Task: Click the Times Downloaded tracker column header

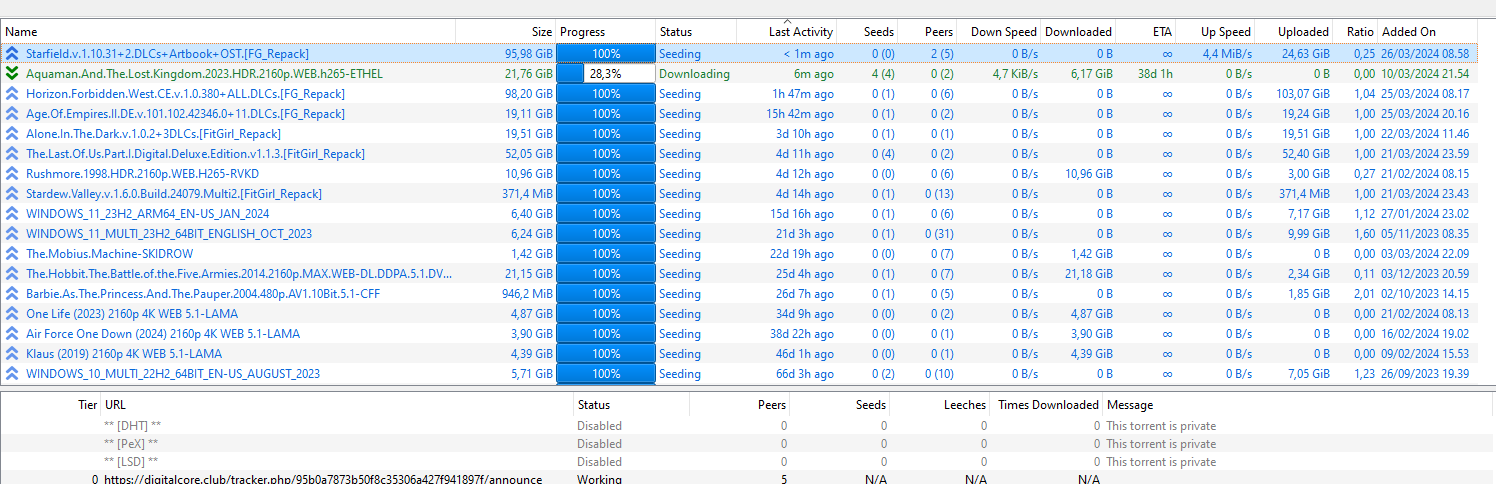Action: (1048, 405)
